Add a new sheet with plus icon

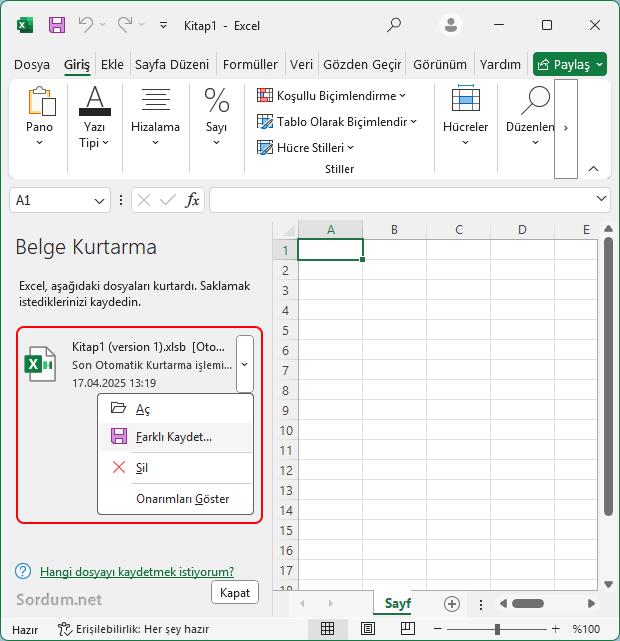tap(452, 604)
